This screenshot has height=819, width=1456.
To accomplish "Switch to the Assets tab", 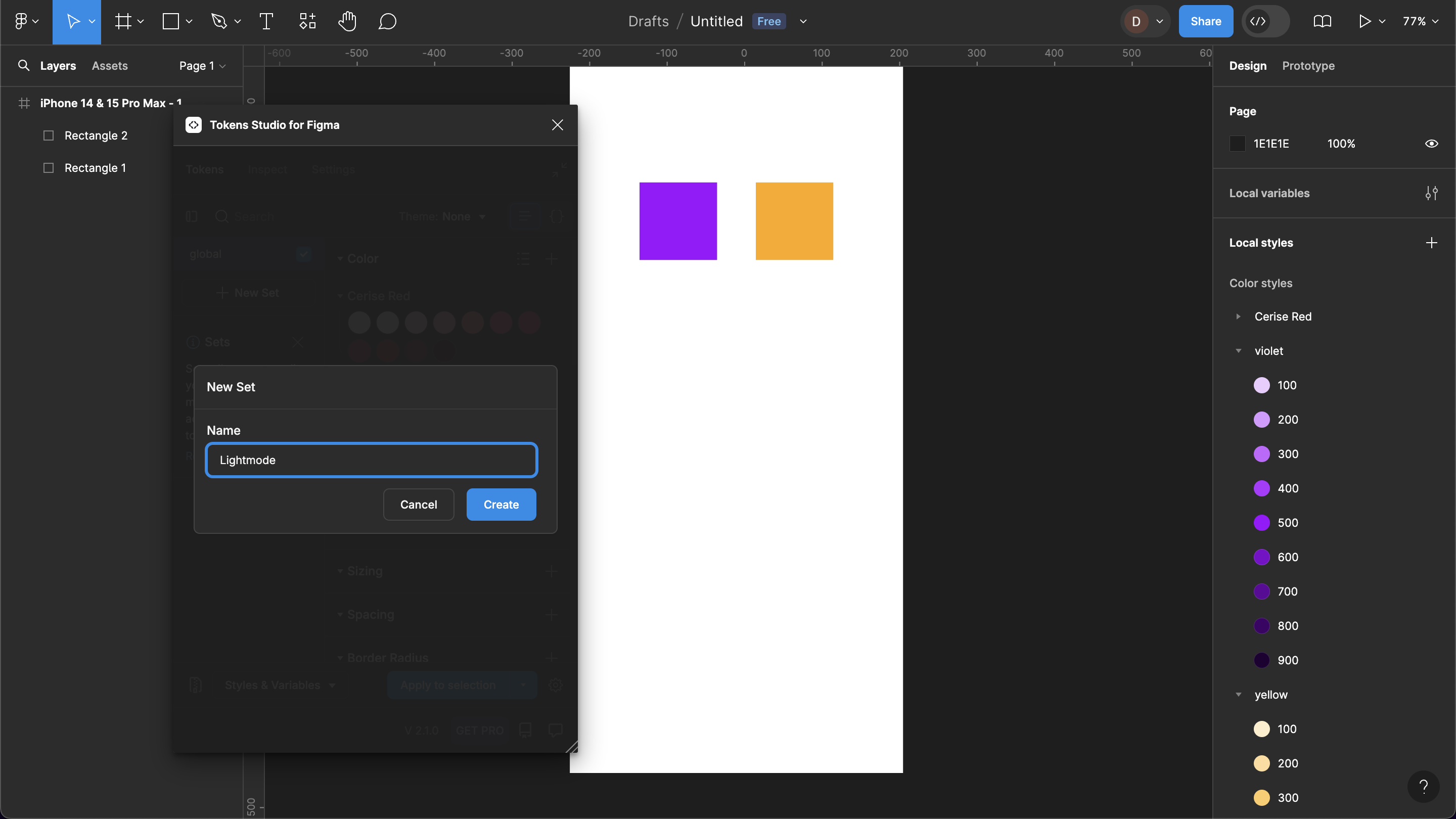I will click(x=110, y=66).
